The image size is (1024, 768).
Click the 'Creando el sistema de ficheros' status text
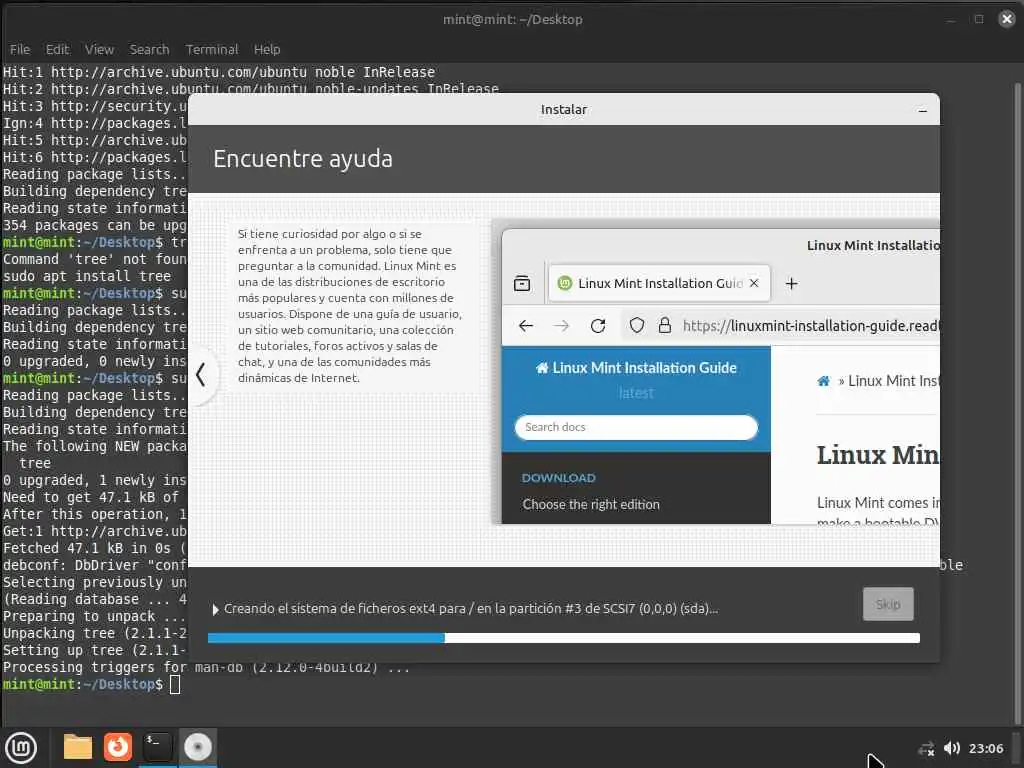tap(471, 609)
